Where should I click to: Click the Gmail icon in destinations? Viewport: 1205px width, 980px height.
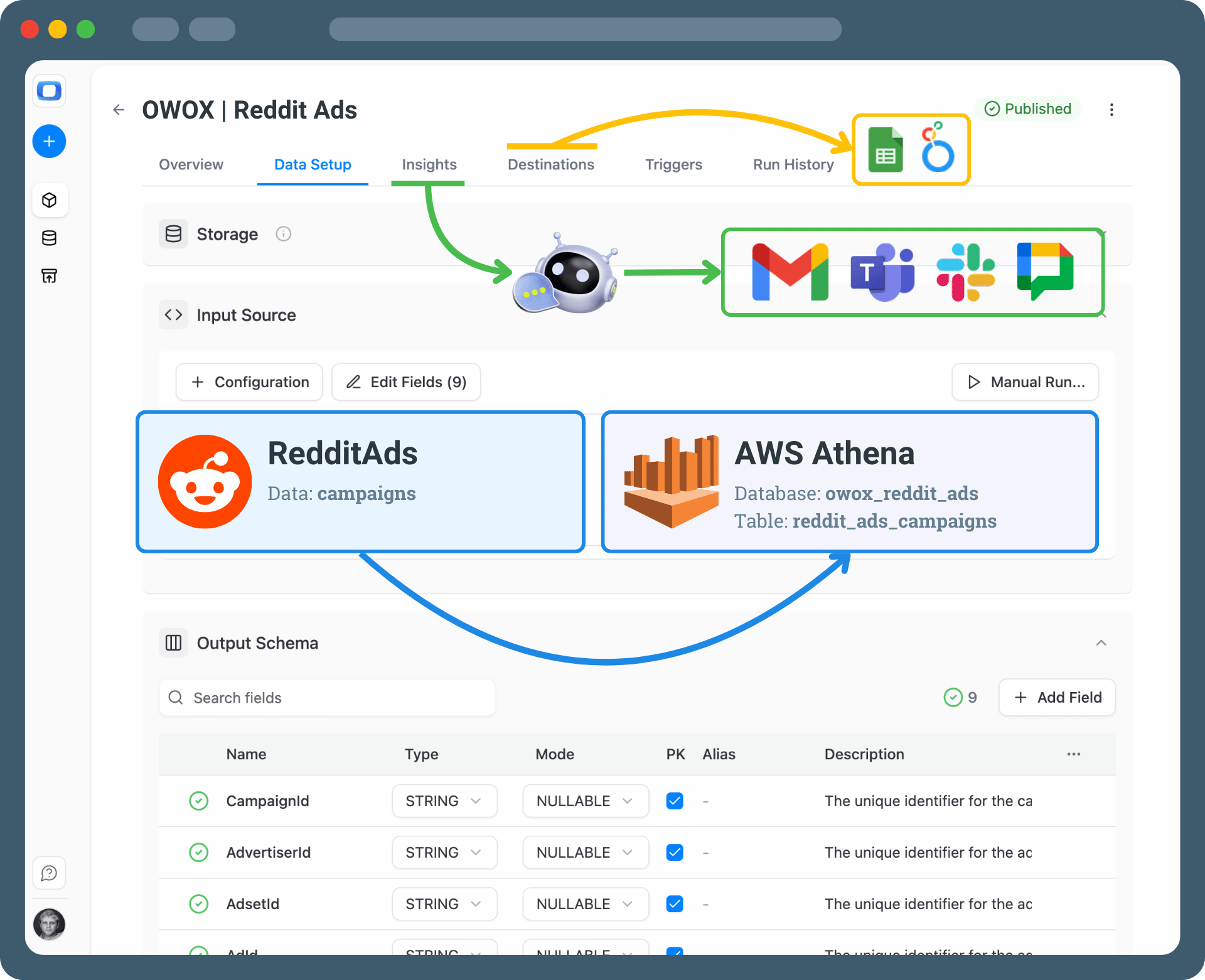790,272
